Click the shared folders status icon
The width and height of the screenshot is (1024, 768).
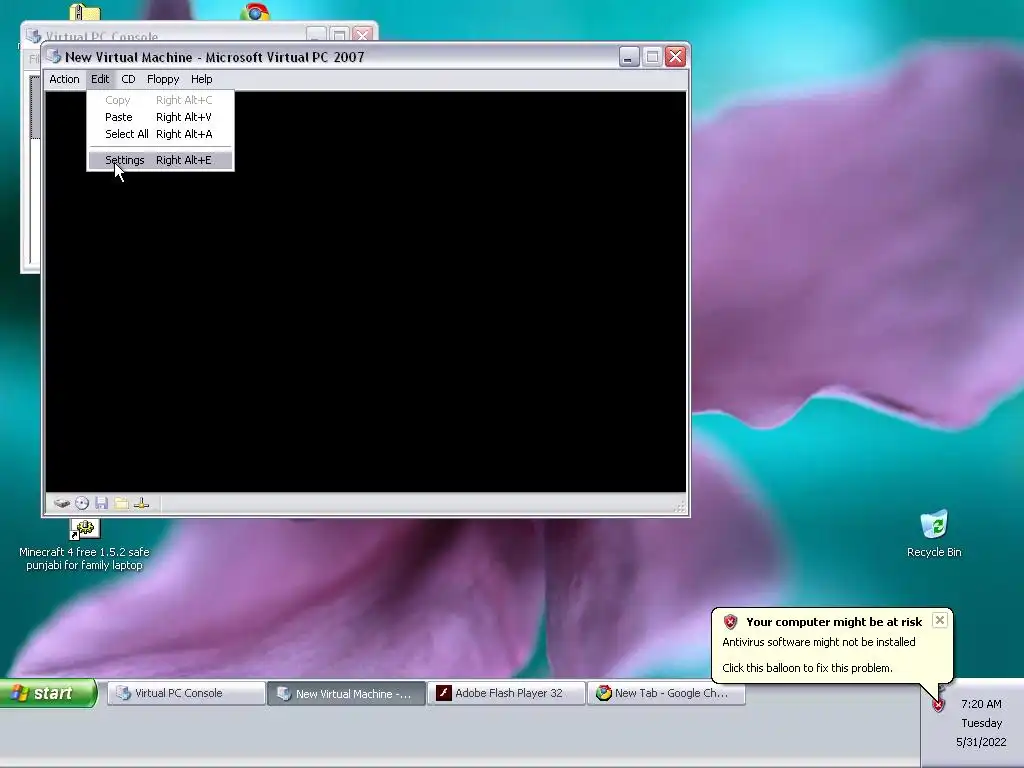click(121, 503)
